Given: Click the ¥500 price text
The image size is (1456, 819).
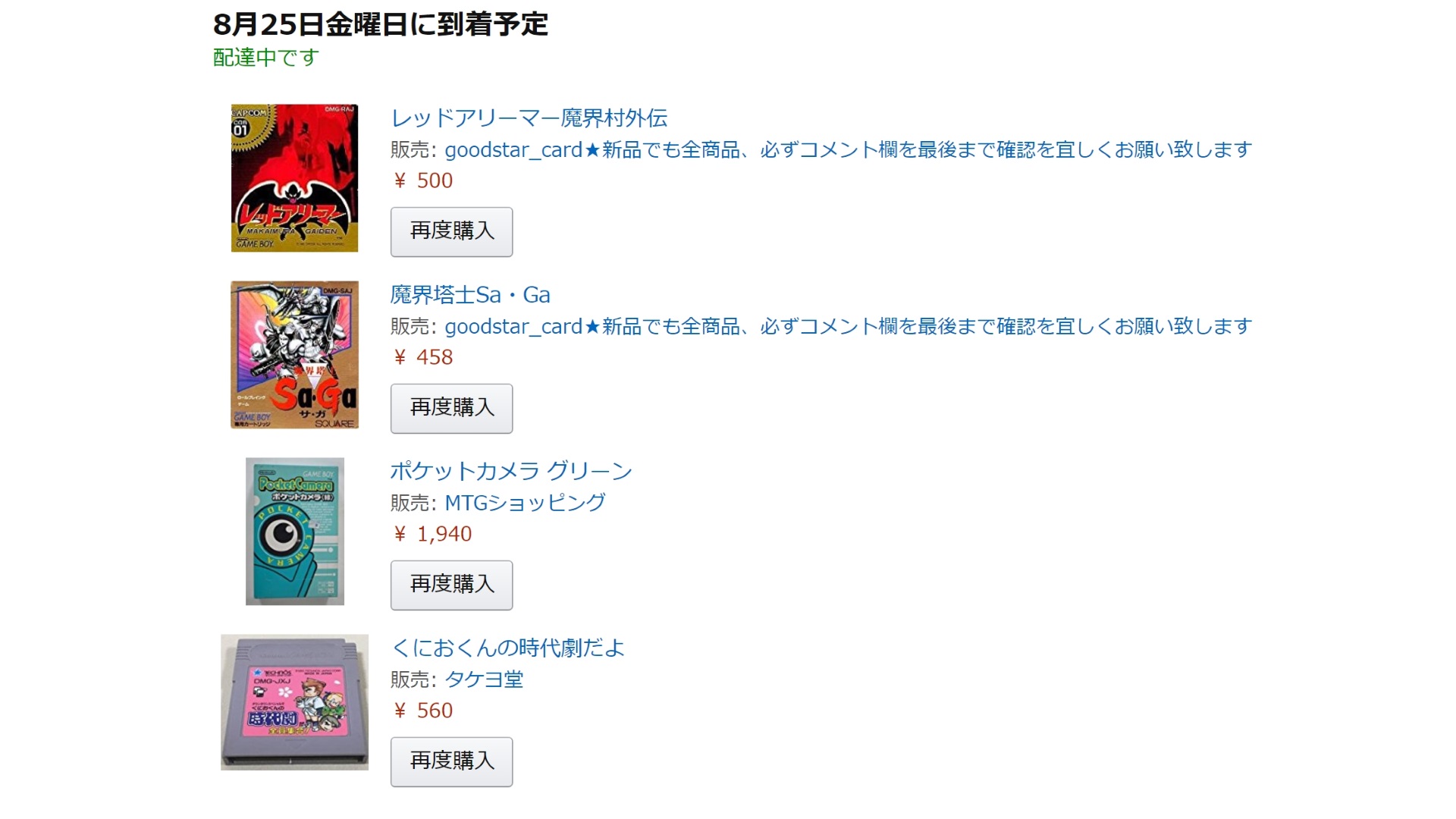Looking at the screenshot, I should [422, 181].
